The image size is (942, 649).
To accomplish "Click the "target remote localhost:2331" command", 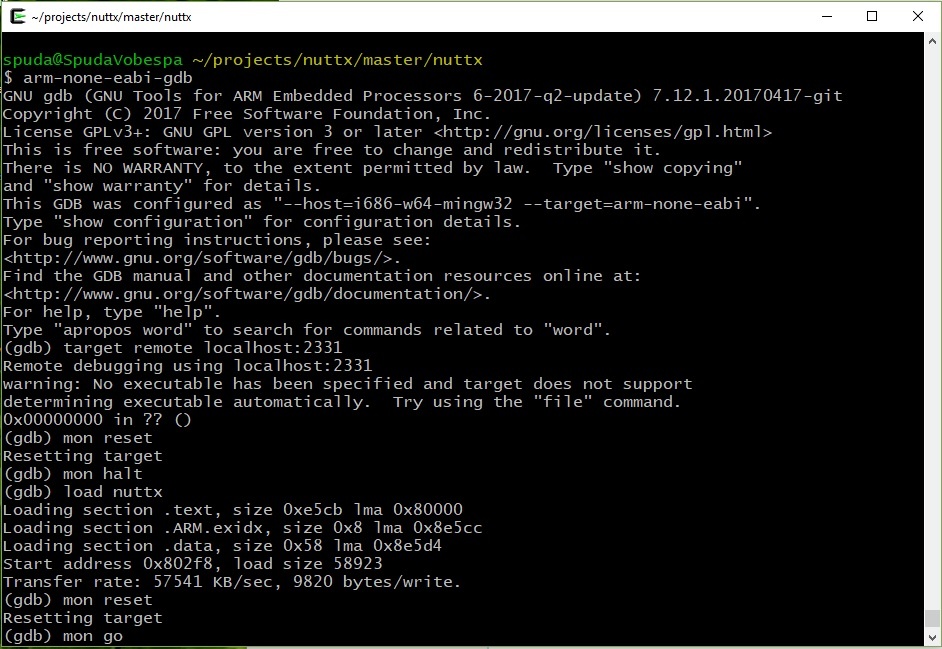I will tap(173, 347).
